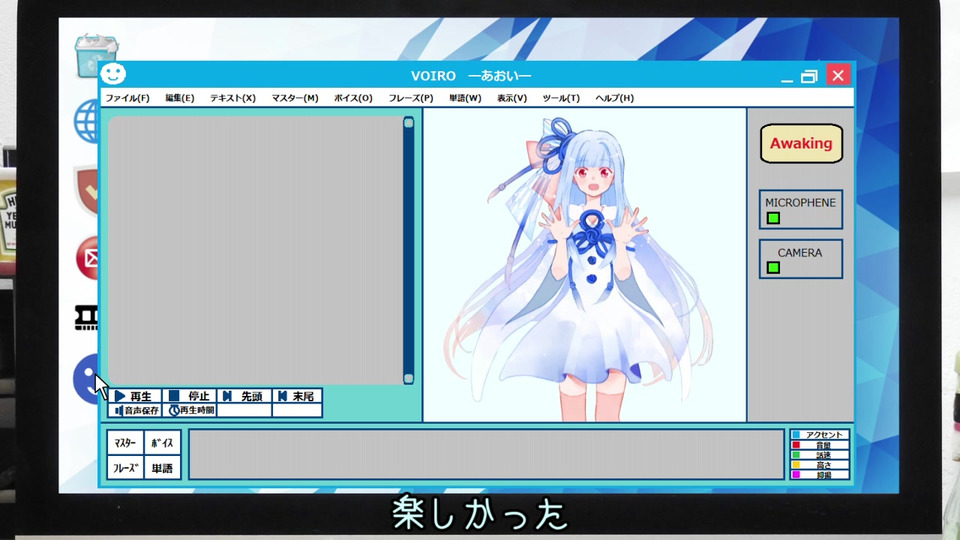
Task: Open the 編集(E) menu
Action: click(179, 98)
